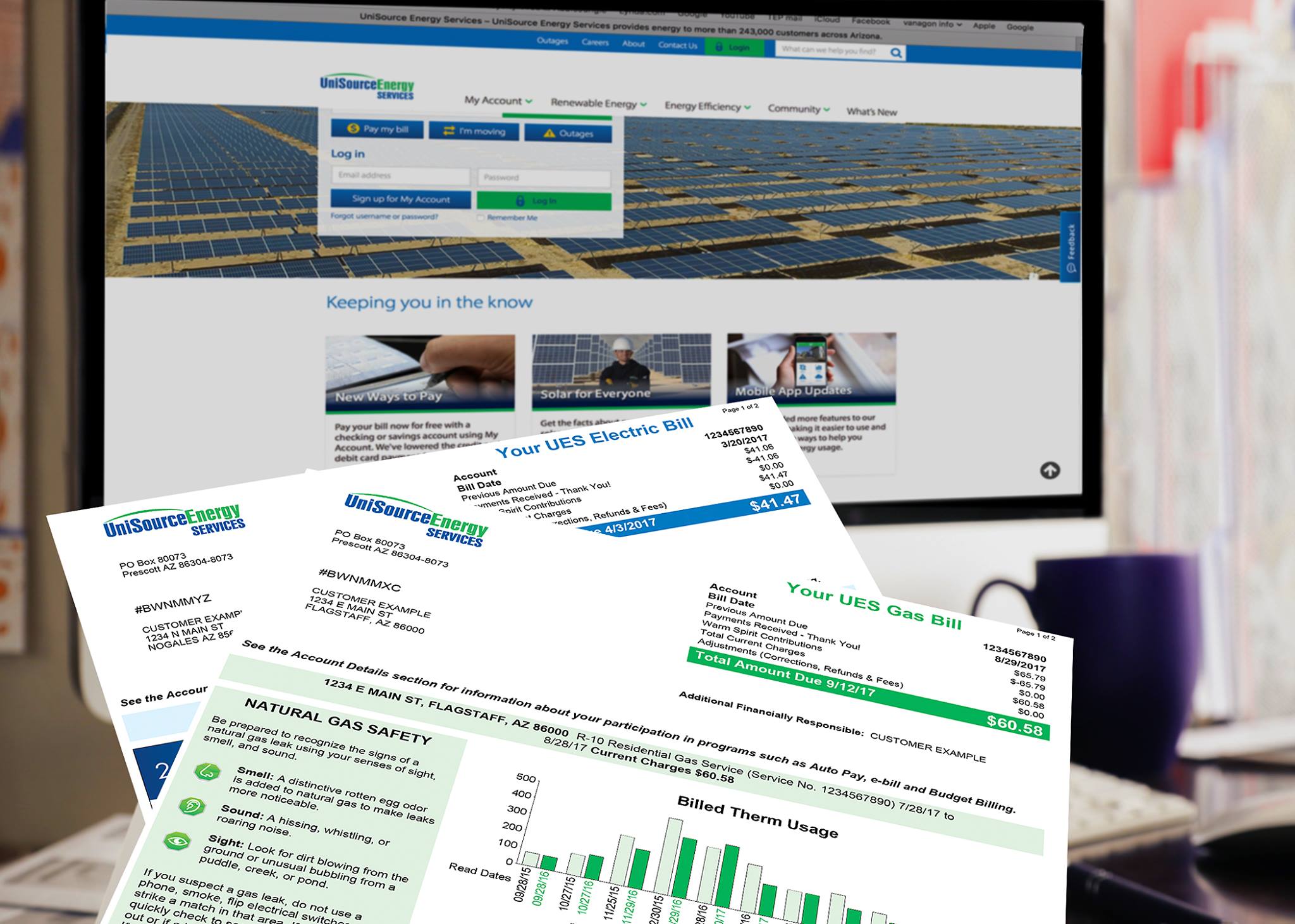Open the Solar for Everyone card image

(x=621, y=370)
